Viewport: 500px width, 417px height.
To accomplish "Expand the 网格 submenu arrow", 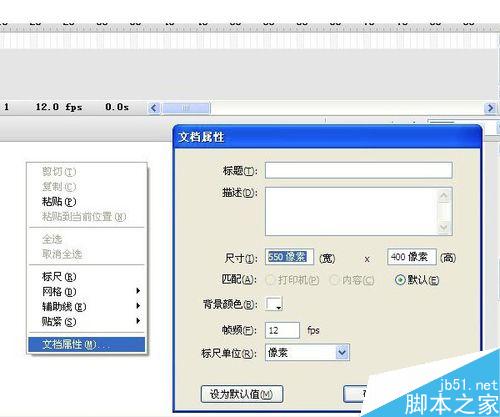I will tap(138, 291).
